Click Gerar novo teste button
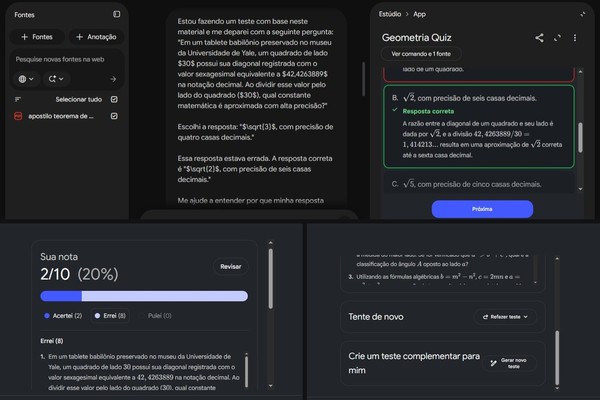Viewport: 600px width, 400px height. 510,363
